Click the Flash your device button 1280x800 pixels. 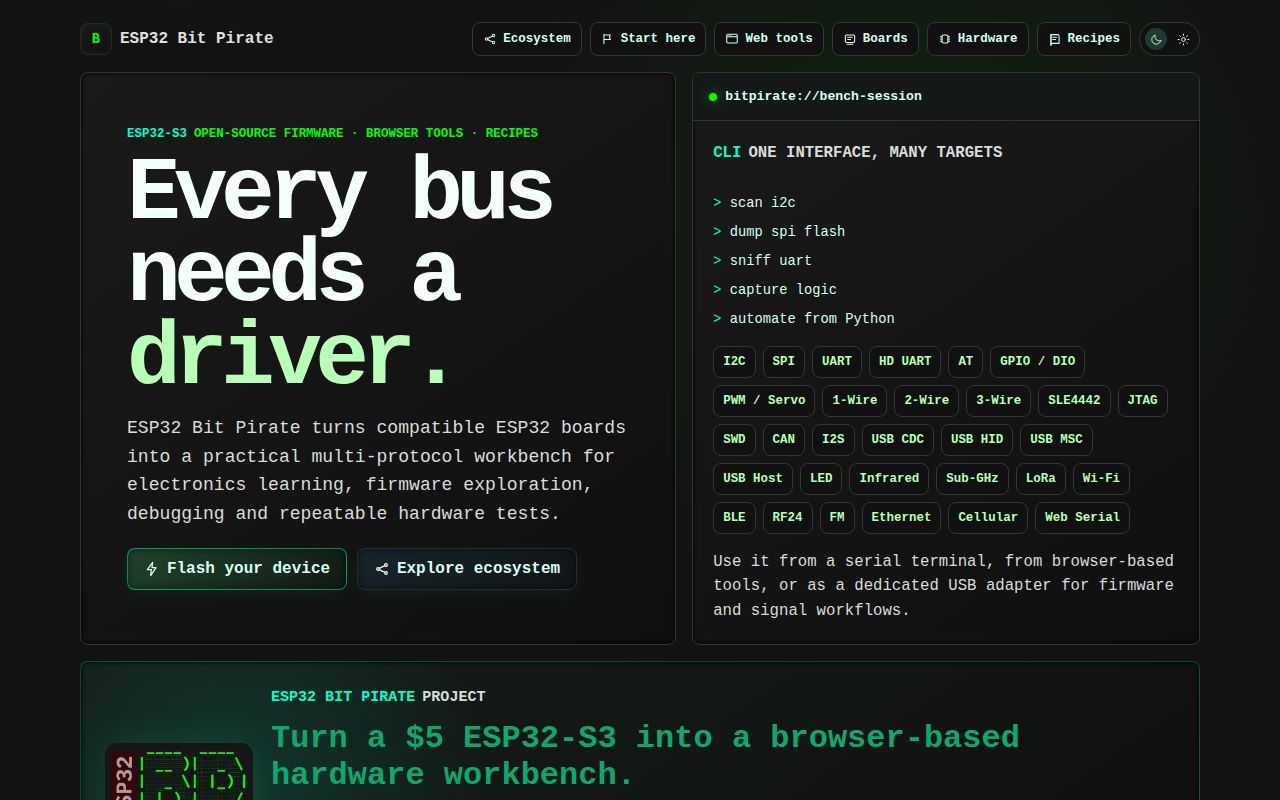pyautogui.click(x=237, y=569)
